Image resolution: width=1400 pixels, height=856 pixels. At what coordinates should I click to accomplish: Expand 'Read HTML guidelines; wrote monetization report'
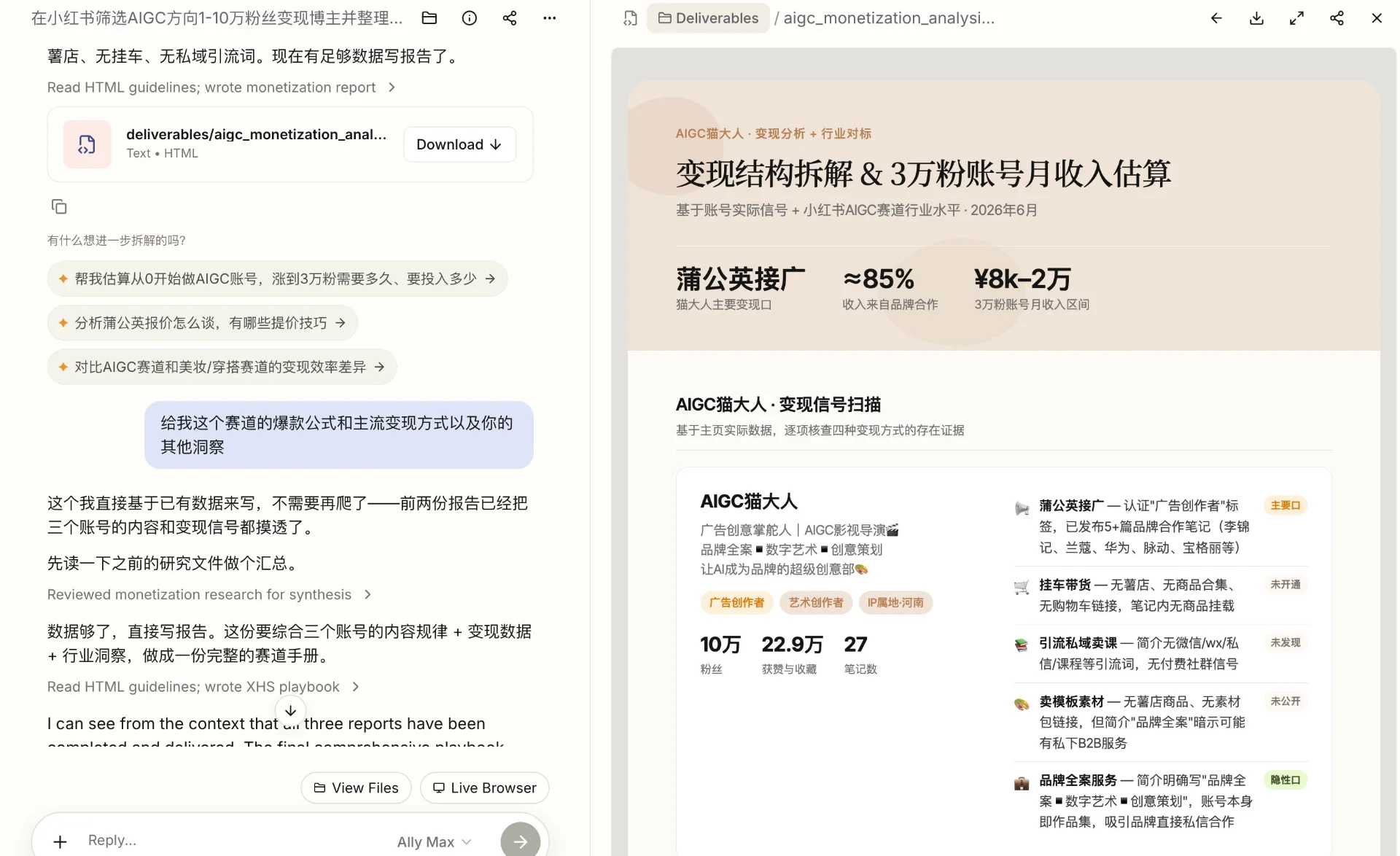(x=222, y=87)
